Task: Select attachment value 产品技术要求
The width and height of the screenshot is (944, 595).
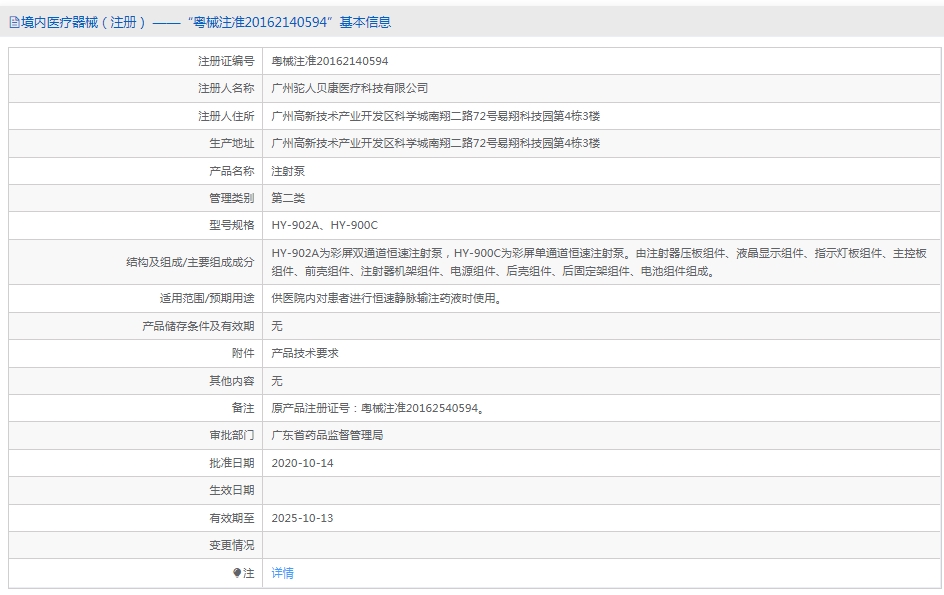Action: (x=305, y=354)
